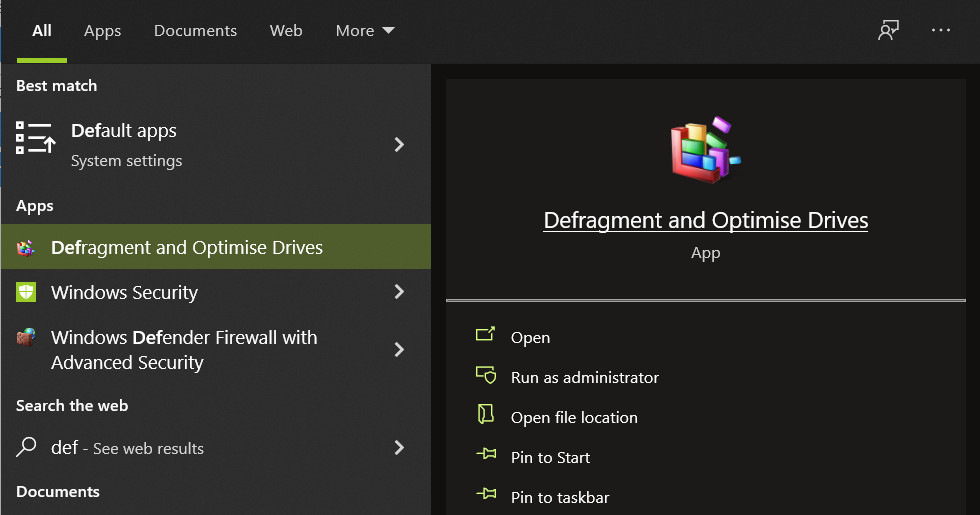The width and height of the screenshot is (980, 515).
Task: Expand the def web results arrow
Action: (399, 447)
